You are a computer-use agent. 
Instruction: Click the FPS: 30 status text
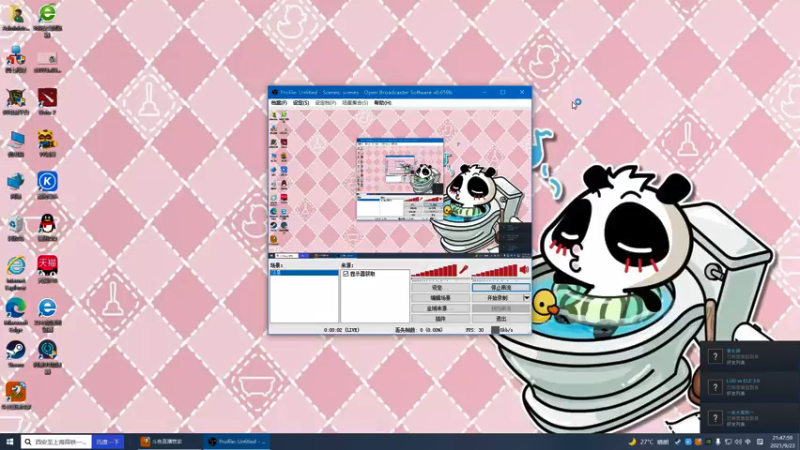point(474,330)
